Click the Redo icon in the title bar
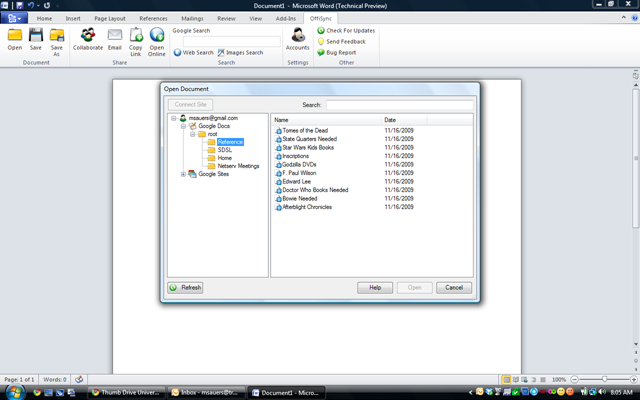640x400 pixels. 47,6
